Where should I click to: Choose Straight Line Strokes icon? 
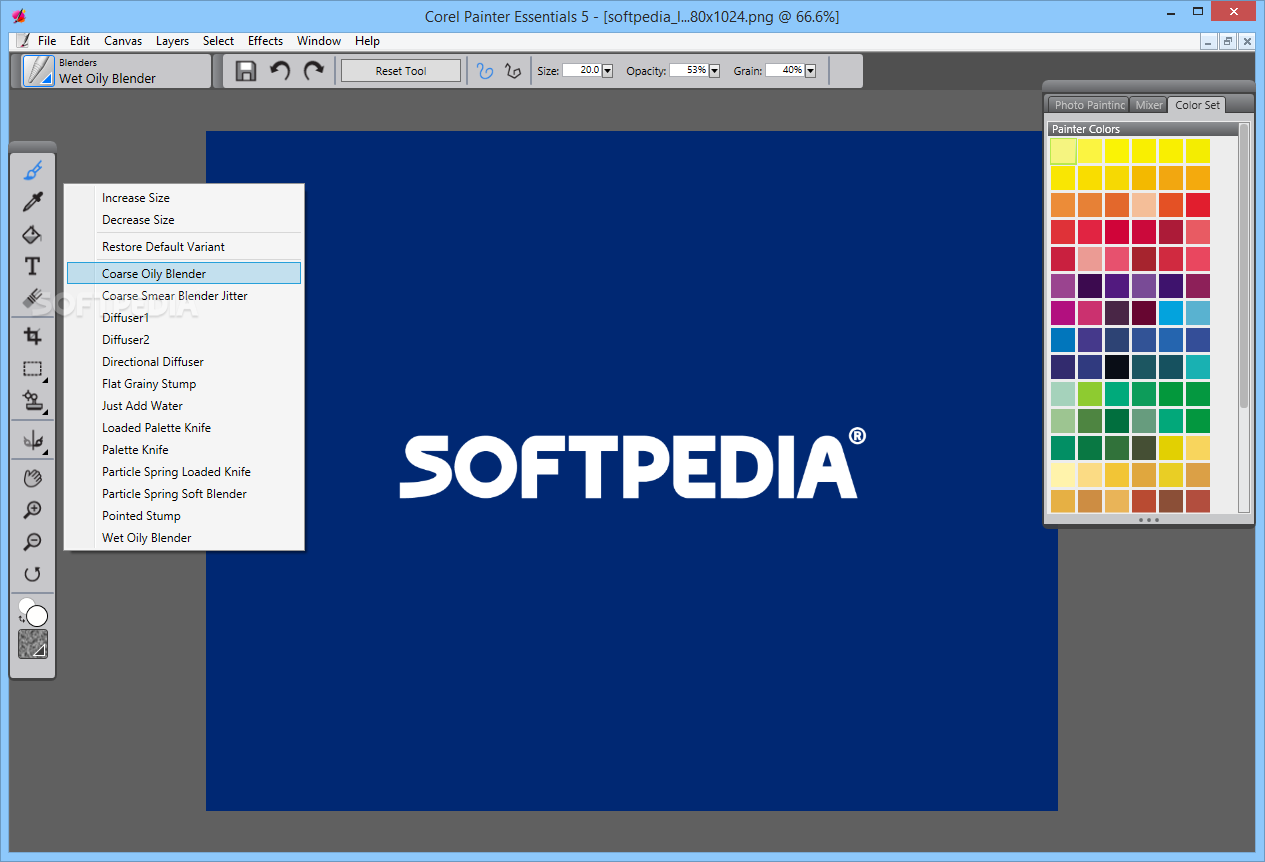tap(513, 71)
